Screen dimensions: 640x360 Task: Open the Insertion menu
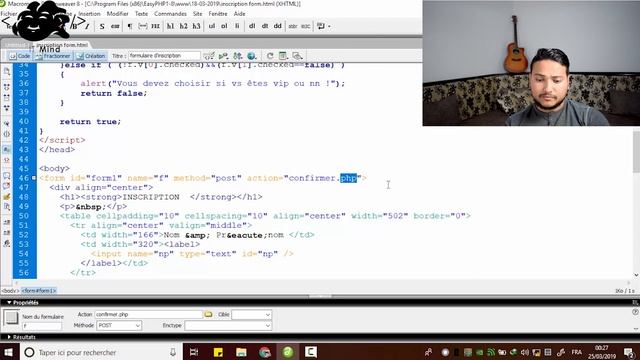point(89,13)
